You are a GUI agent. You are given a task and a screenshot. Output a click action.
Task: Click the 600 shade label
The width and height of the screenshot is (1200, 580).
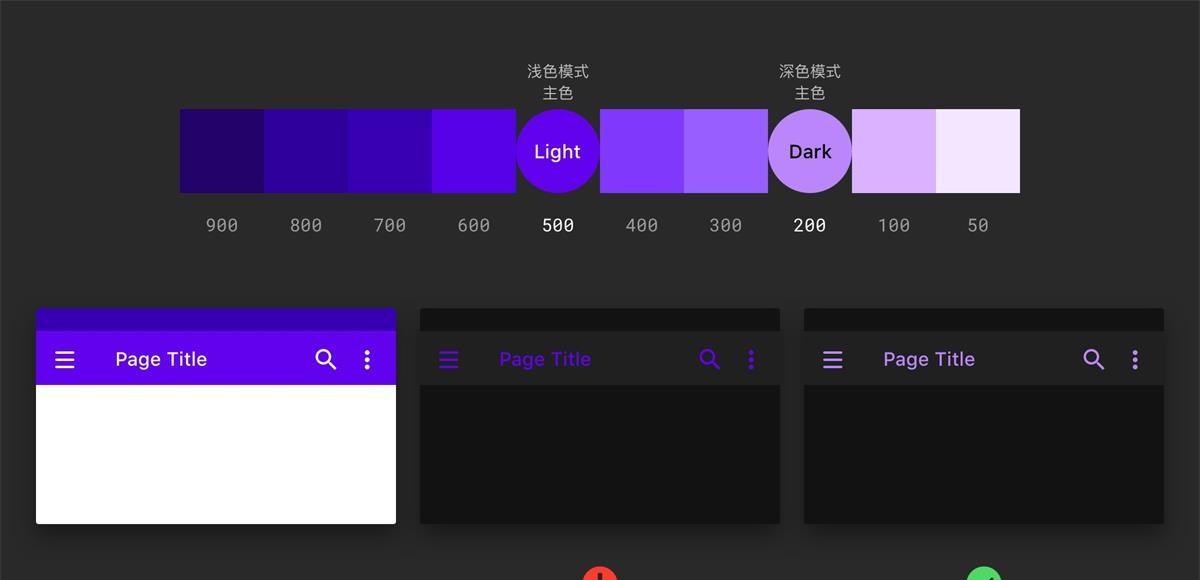point(474,226)
